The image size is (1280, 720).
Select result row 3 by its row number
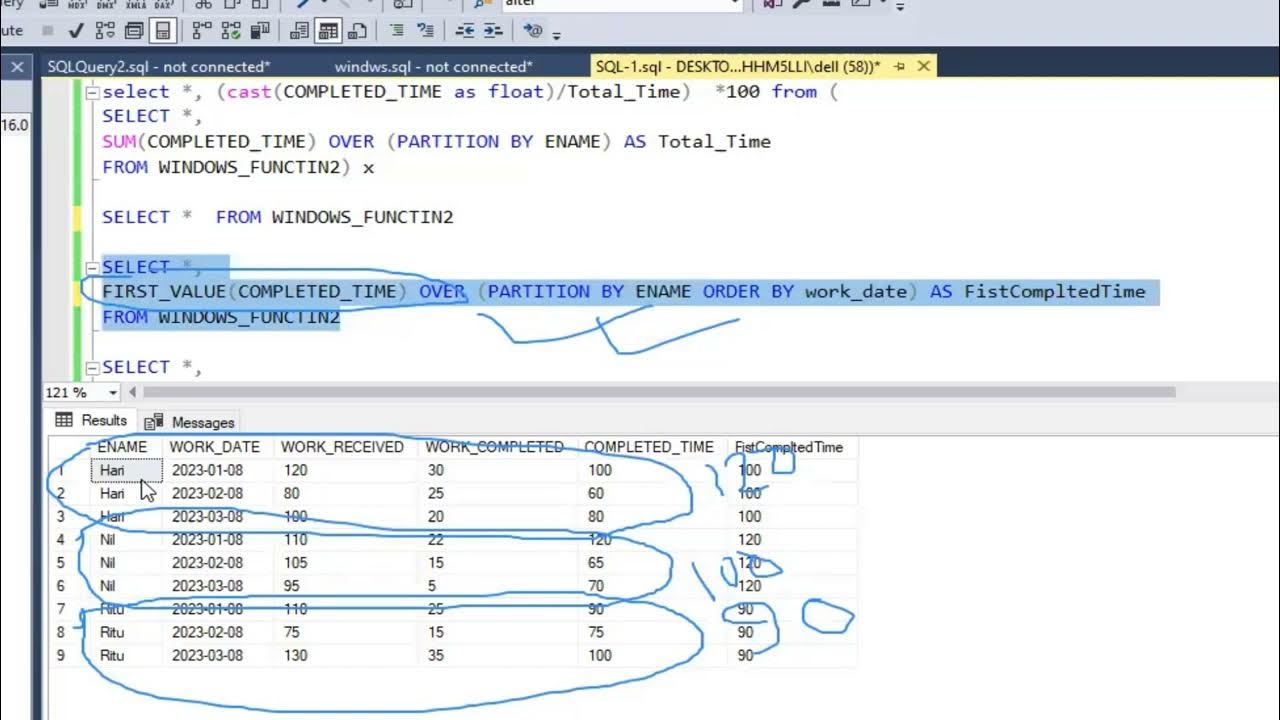[x=62, y=517]
